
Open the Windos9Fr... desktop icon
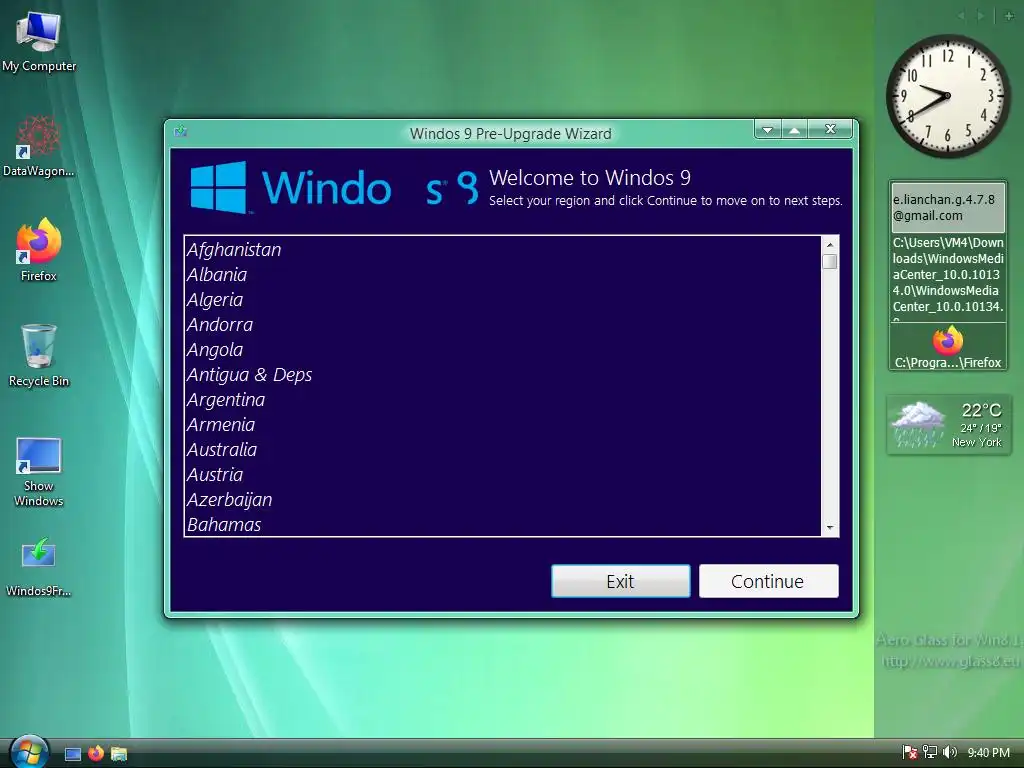pyautogui.click(x=39, y=567)
